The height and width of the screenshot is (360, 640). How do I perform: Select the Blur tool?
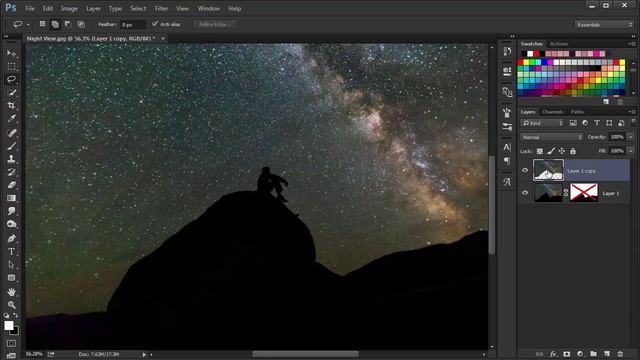11,211
